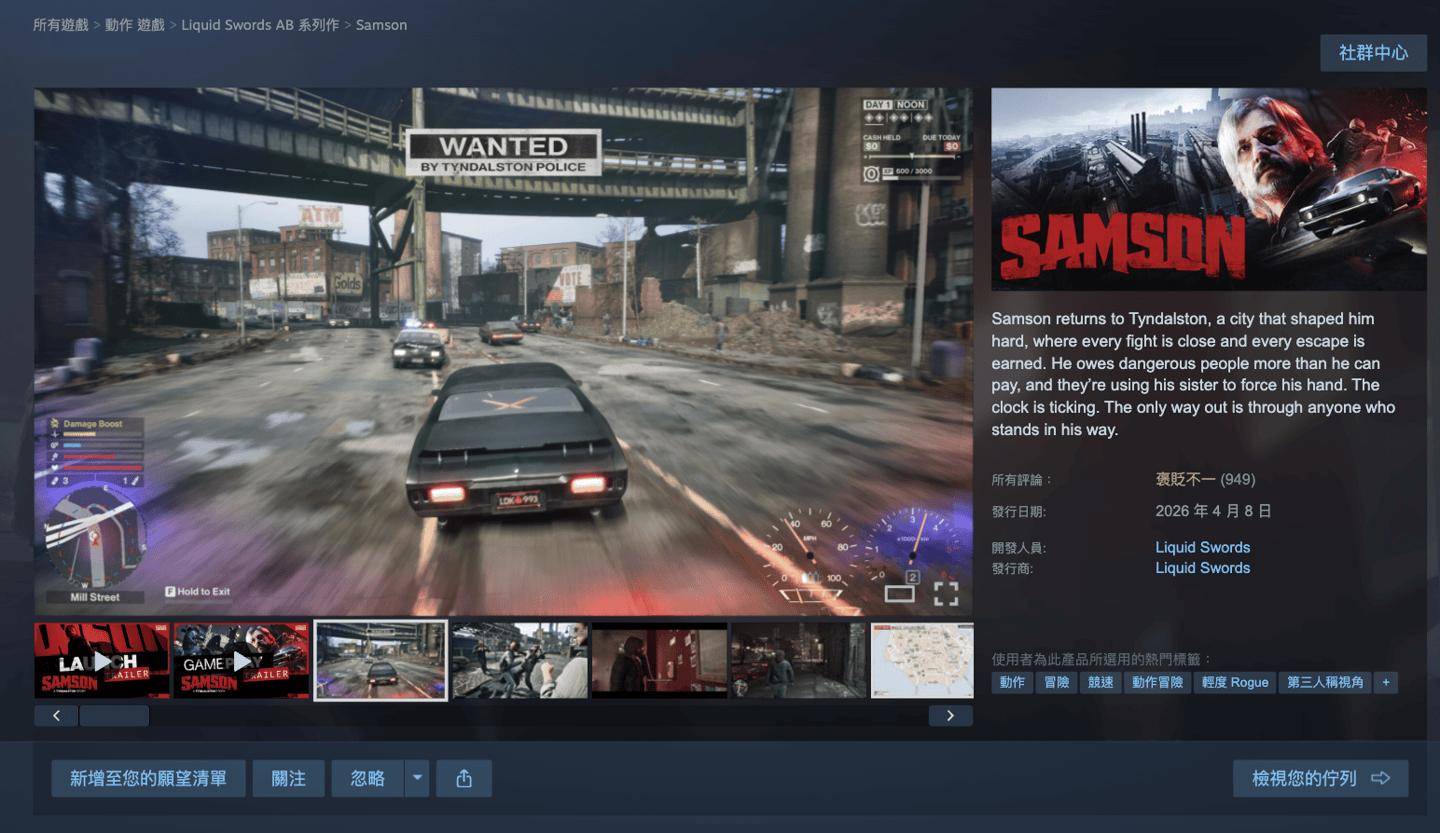Open the 社群中心 community hub
The image size is (1440, 833).
point(1372,53)
